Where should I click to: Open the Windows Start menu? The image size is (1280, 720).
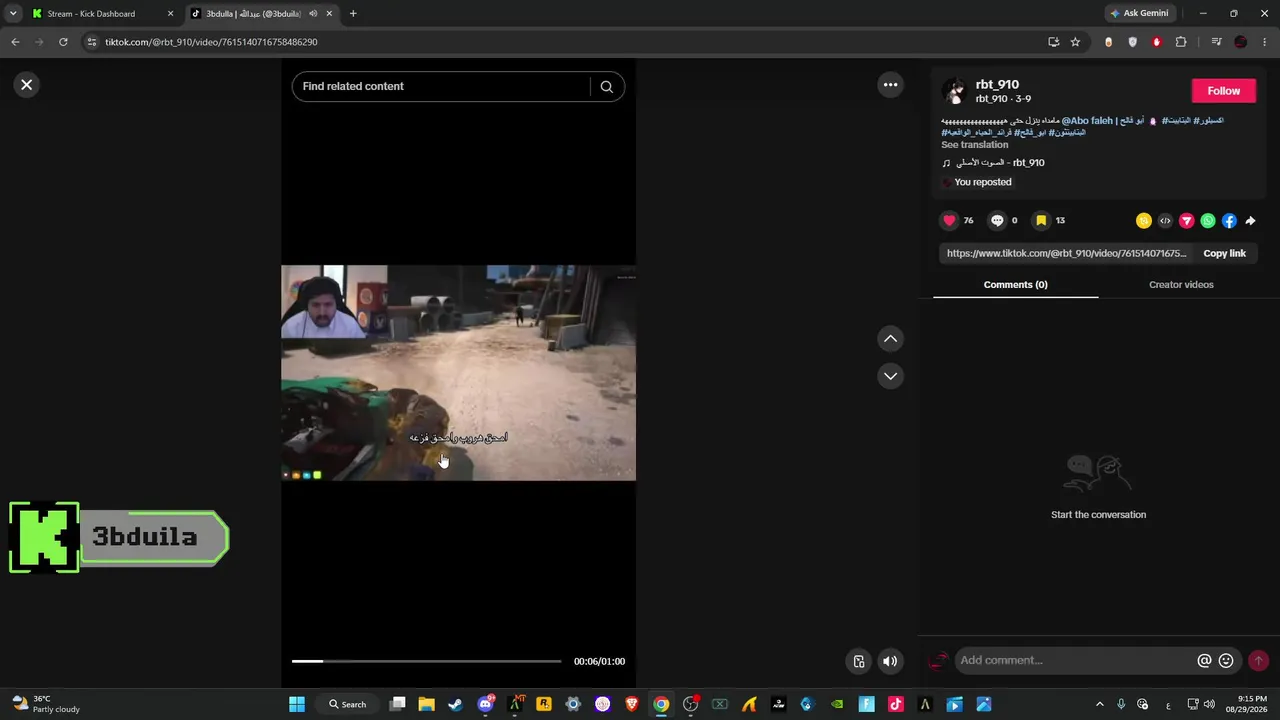point(297,704)
